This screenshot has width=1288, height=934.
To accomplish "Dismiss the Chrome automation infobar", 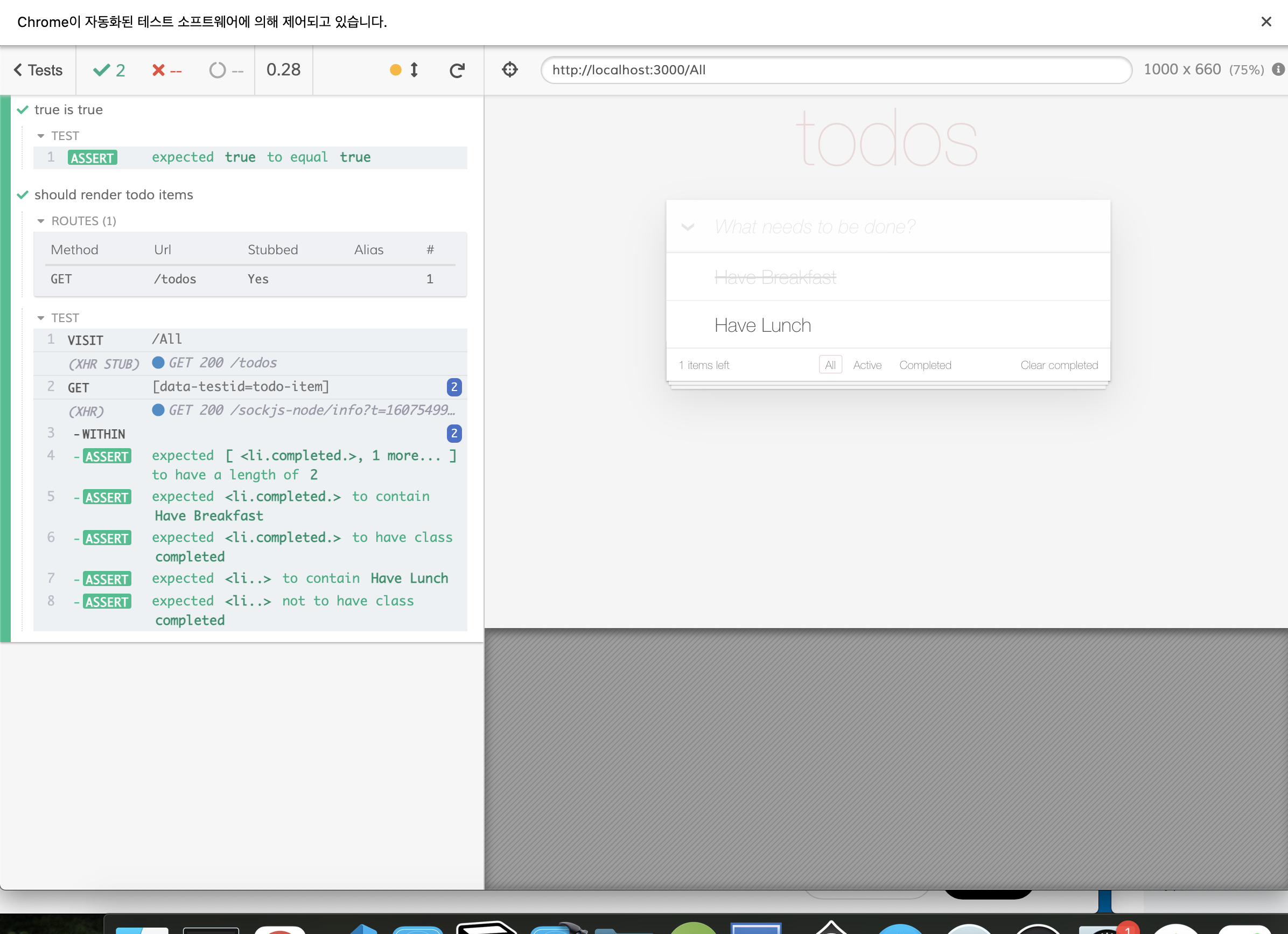I will (1266, 22).
